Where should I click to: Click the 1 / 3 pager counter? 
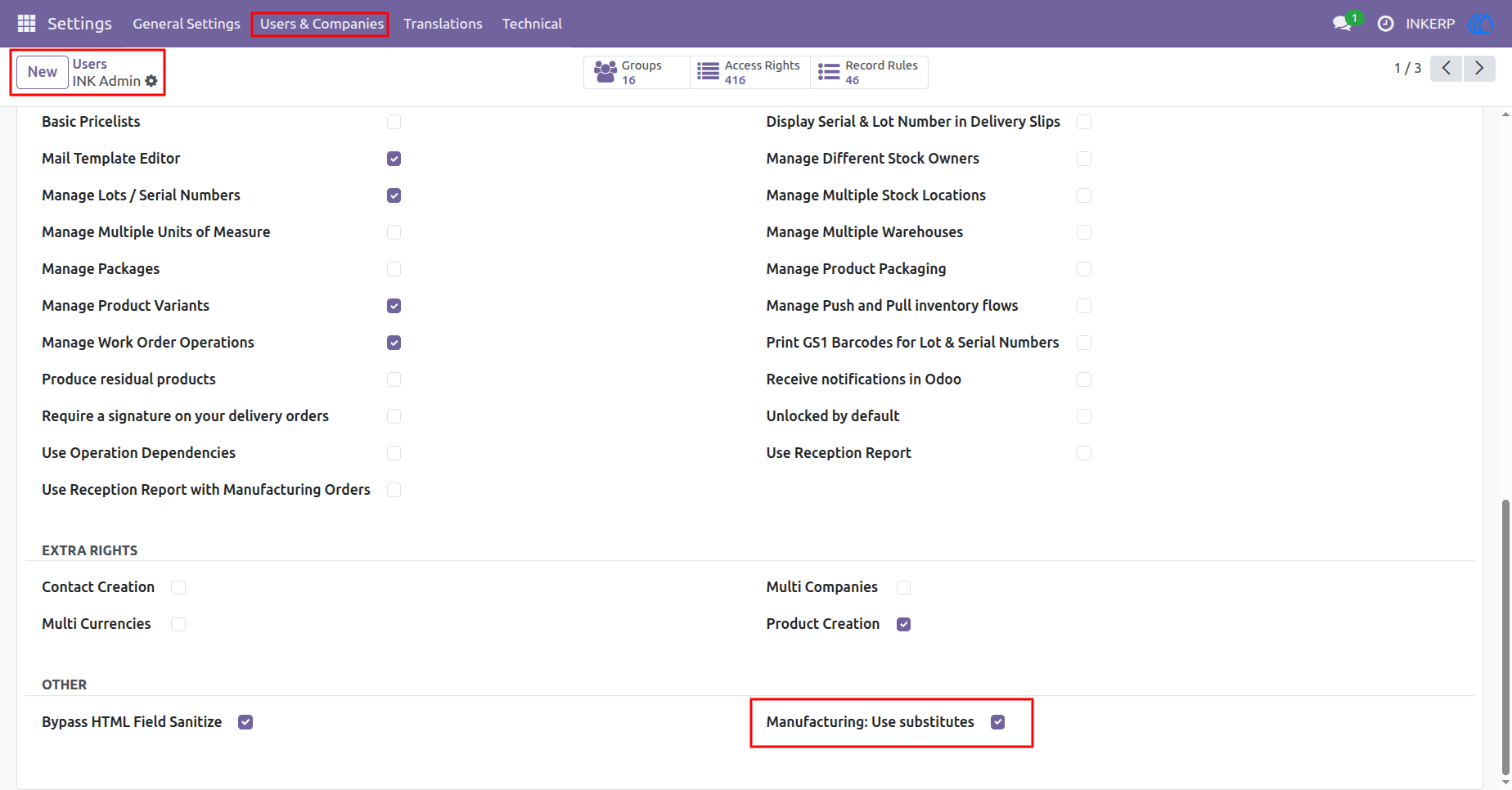tap(1407, 68)
